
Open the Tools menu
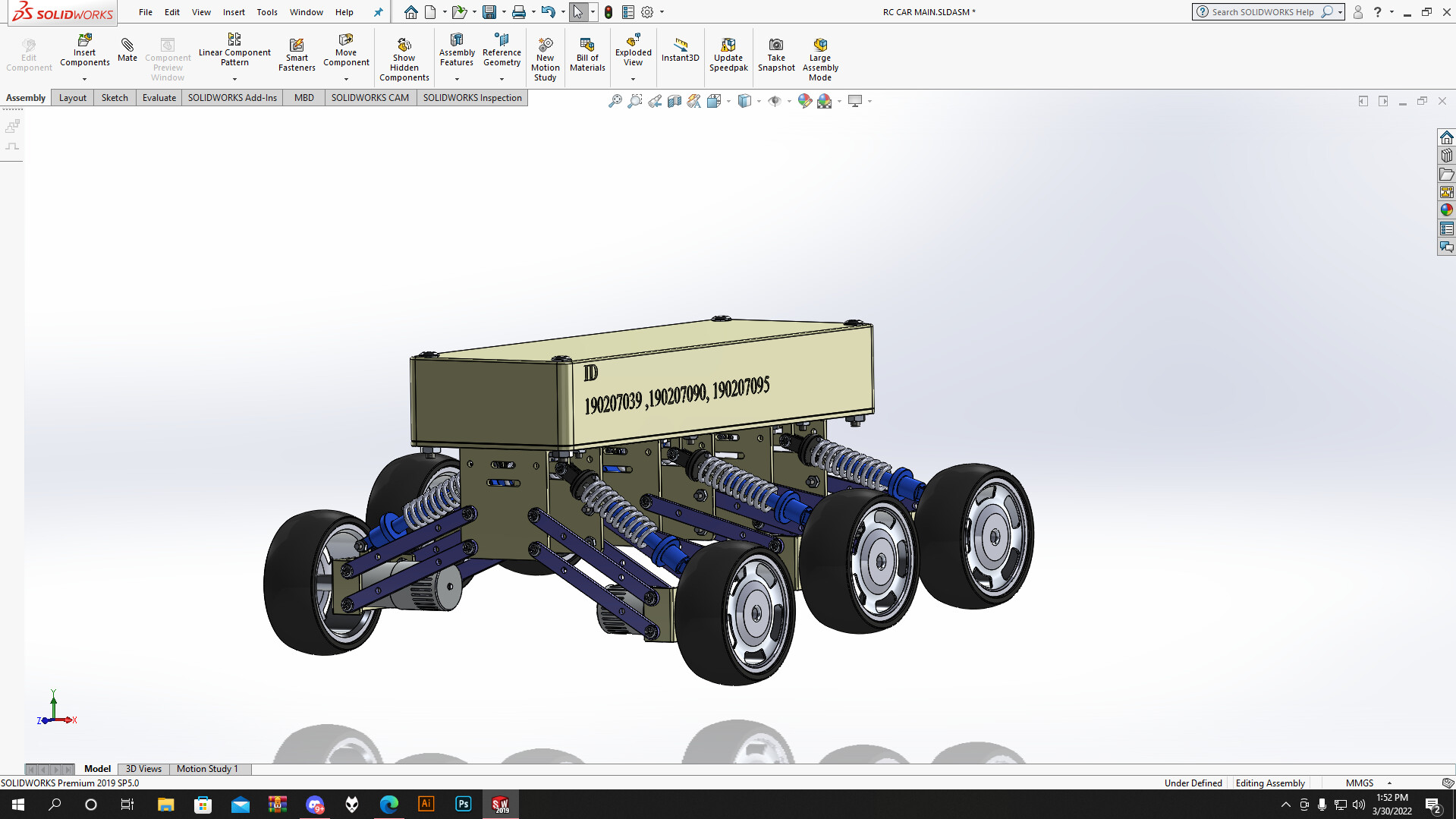(x=266, y=12)
